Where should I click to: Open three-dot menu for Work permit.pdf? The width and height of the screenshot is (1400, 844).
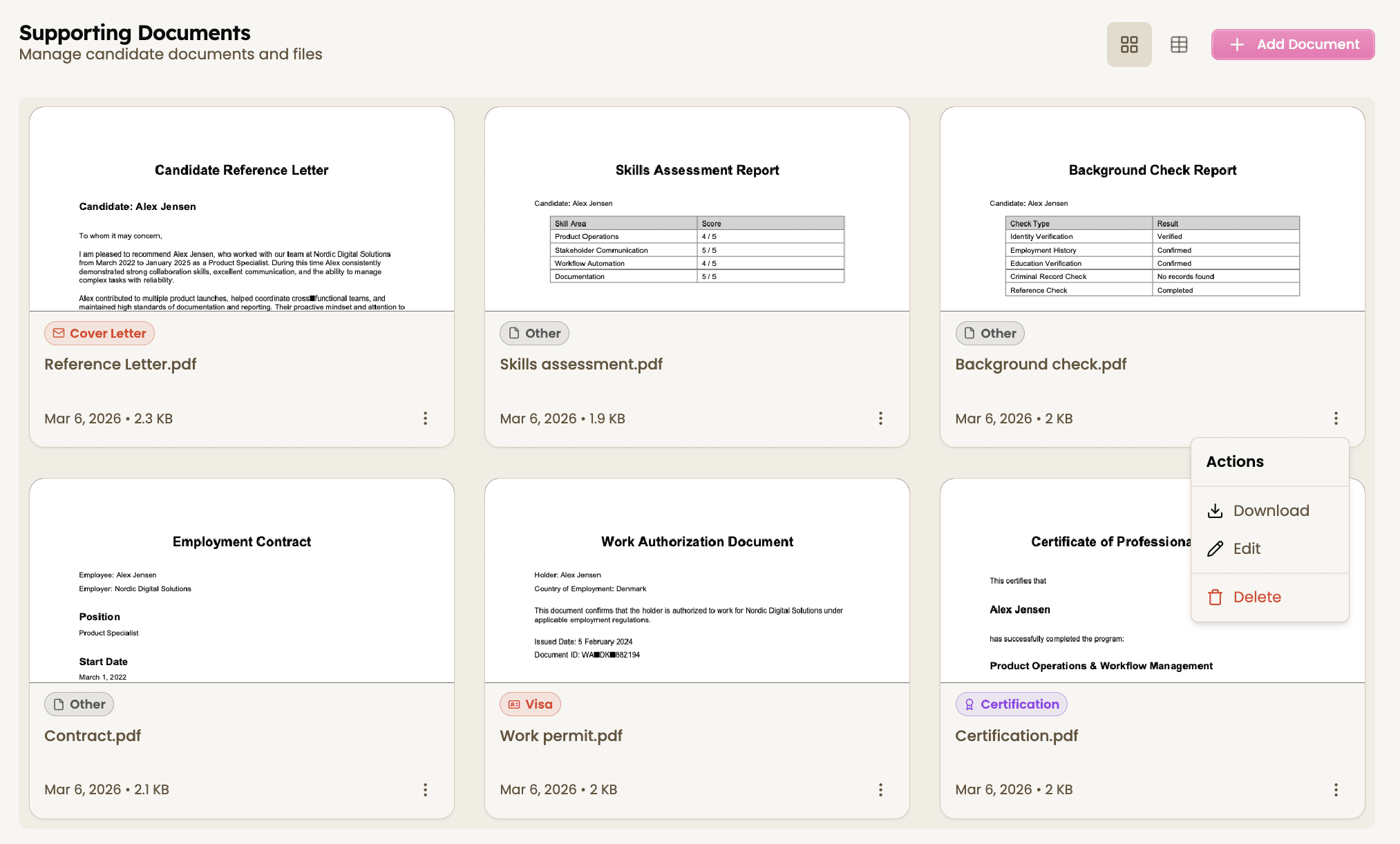pyautogui.click(x=880, y=789)
